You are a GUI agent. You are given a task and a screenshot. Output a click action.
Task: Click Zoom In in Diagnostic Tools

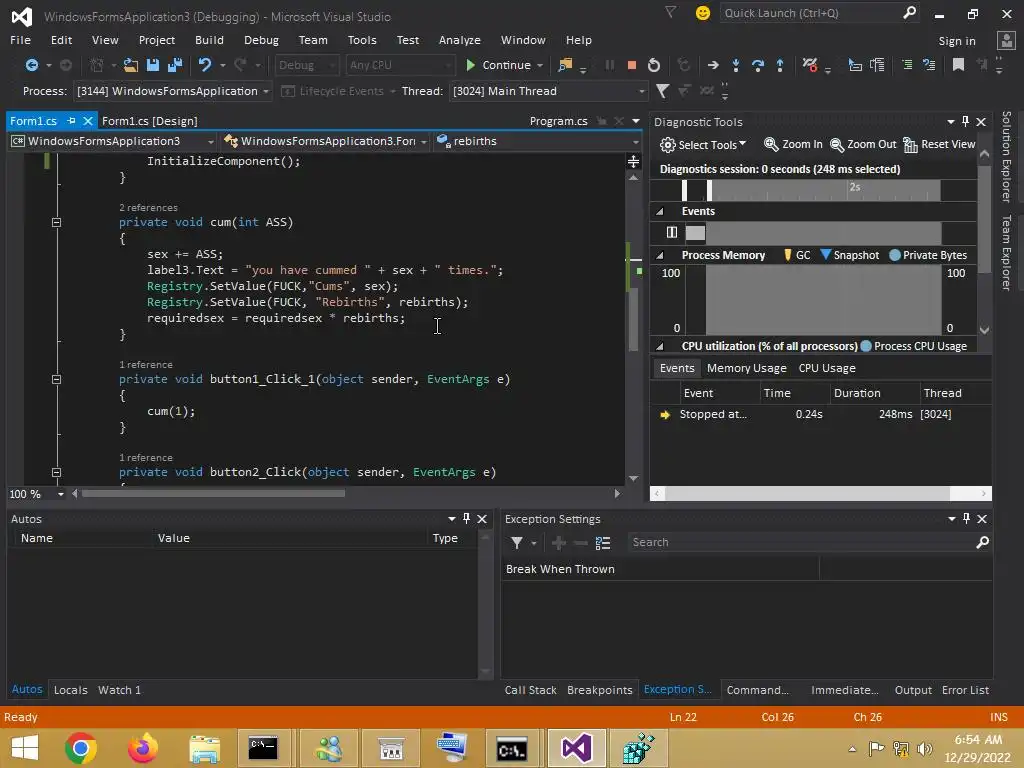click(793, 144)
